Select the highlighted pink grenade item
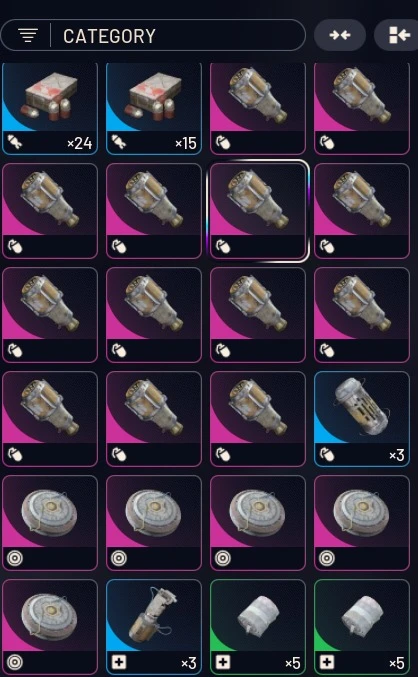This screenshot has height=677, width=418. pos(258,211)
